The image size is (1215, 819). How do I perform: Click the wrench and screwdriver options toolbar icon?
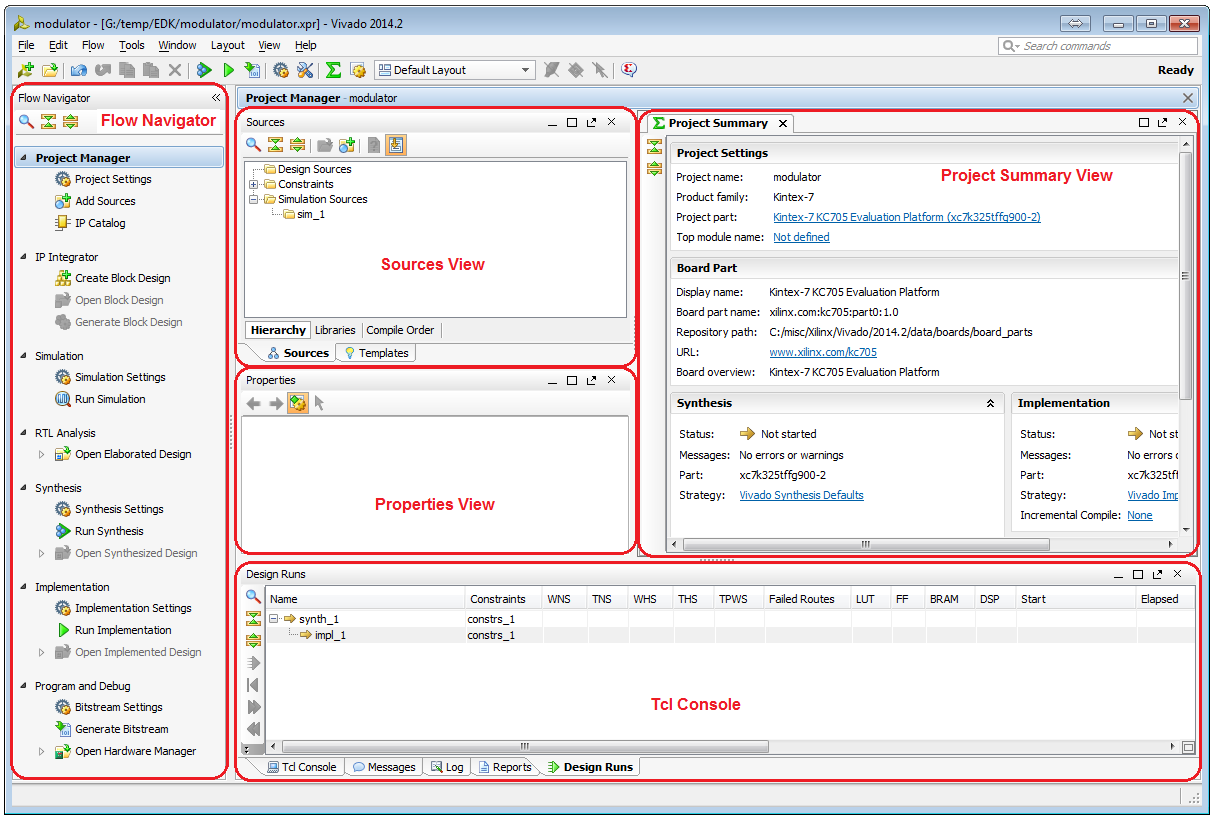[305, 70]
